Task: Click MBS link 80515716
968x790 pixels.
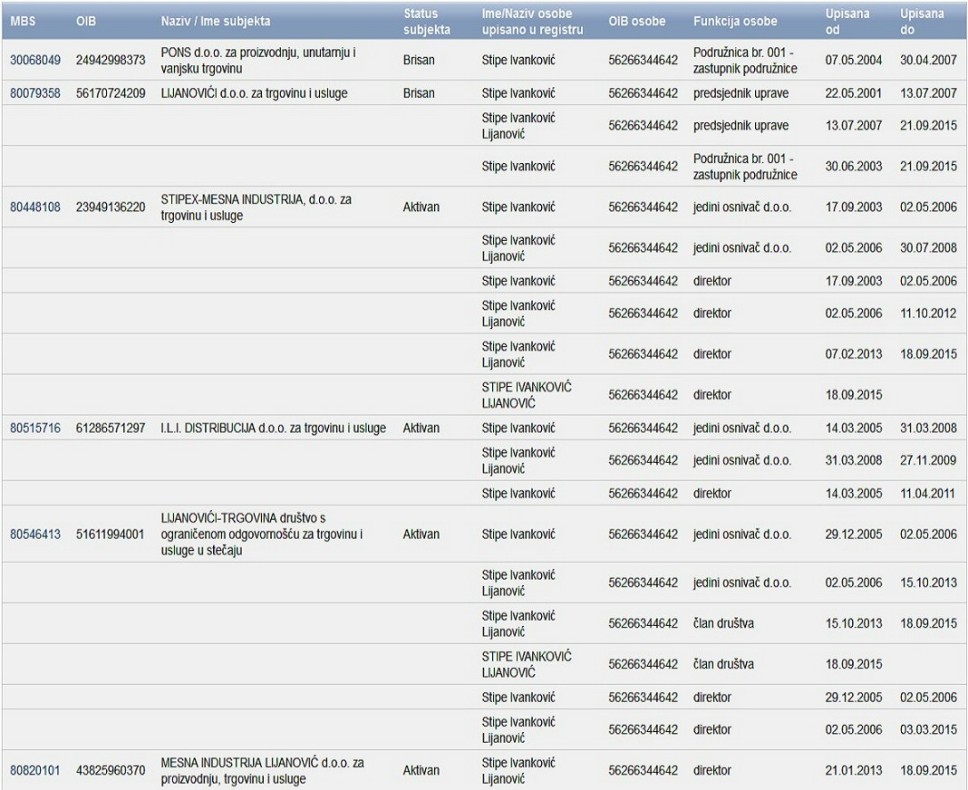Action: (x=35, y=428)
